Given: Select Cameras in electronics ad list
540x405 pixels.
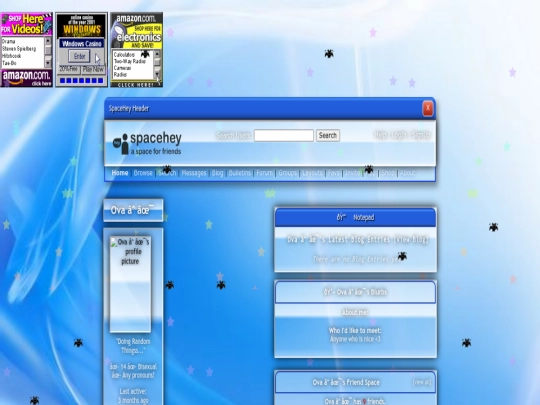Looking at the screenshot, I should coord(122,68).
